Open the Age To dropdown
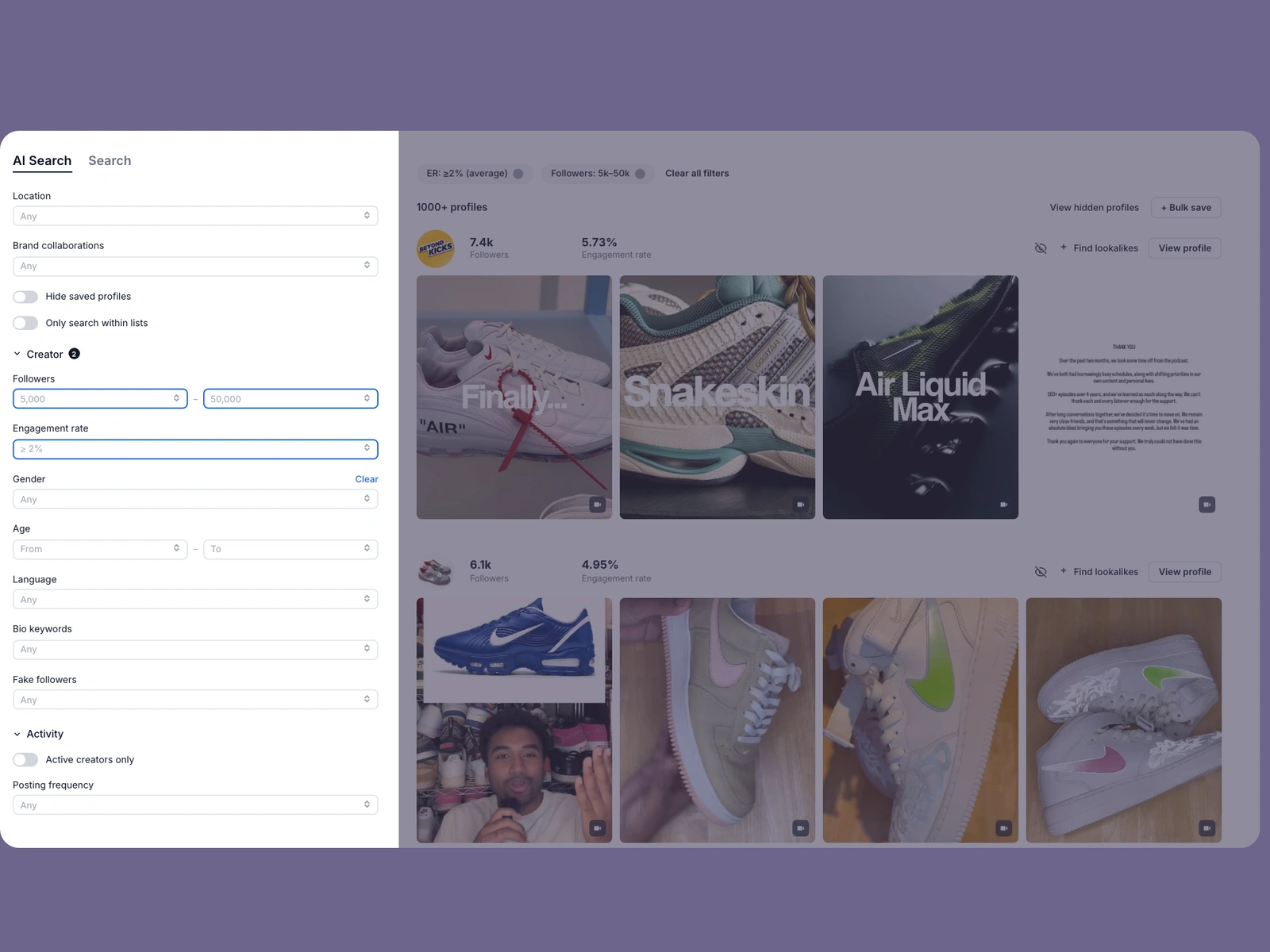Viewport: 1270px width, 952px height. pyautogui.click(x=291, y=549)
